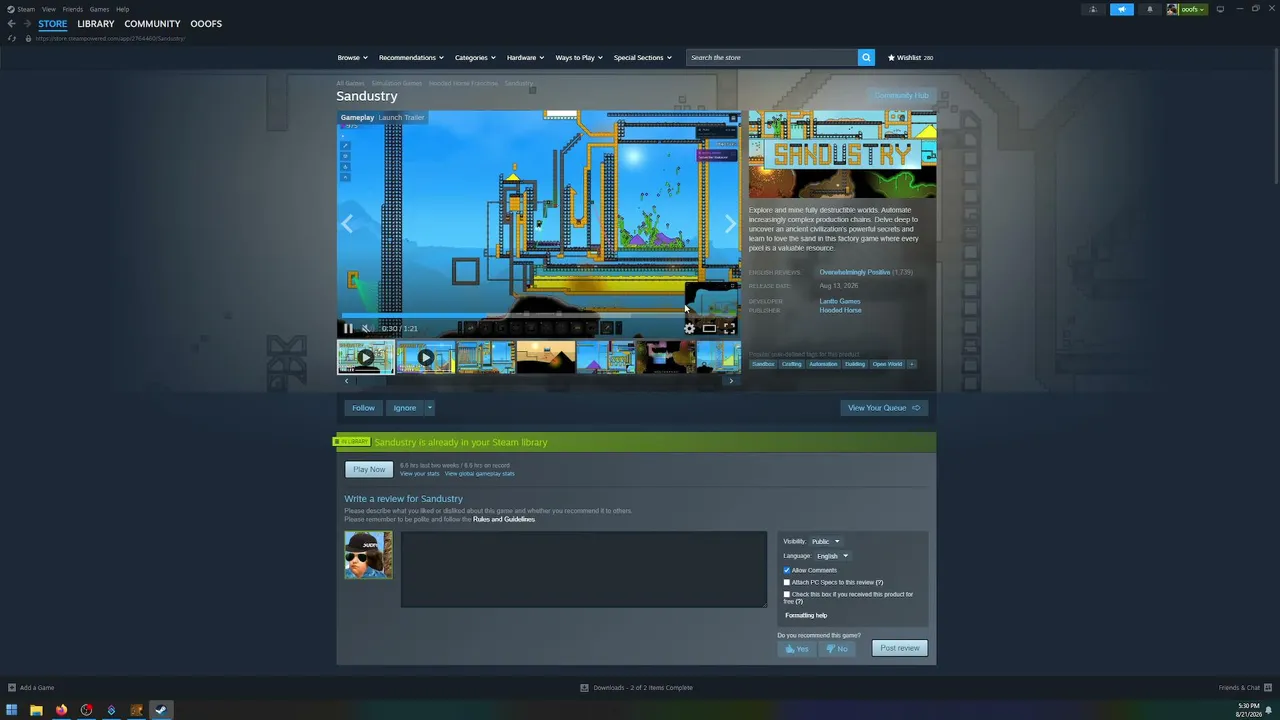Open the Games menu
This screenshot has width=1280, height=720.
click(99, 9)
